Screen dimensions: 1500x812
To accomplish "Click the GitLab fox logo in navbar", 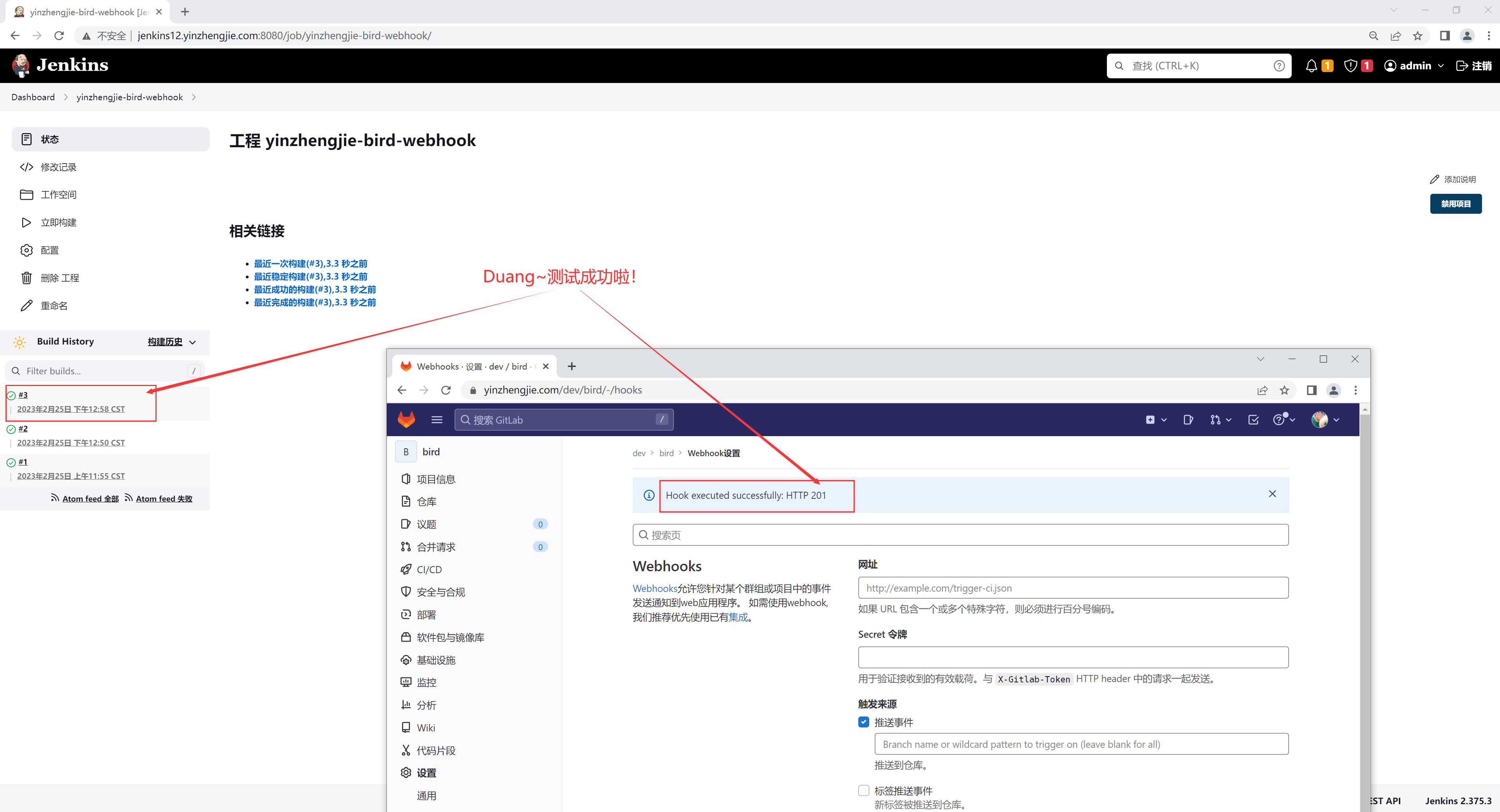I will 406,420.
